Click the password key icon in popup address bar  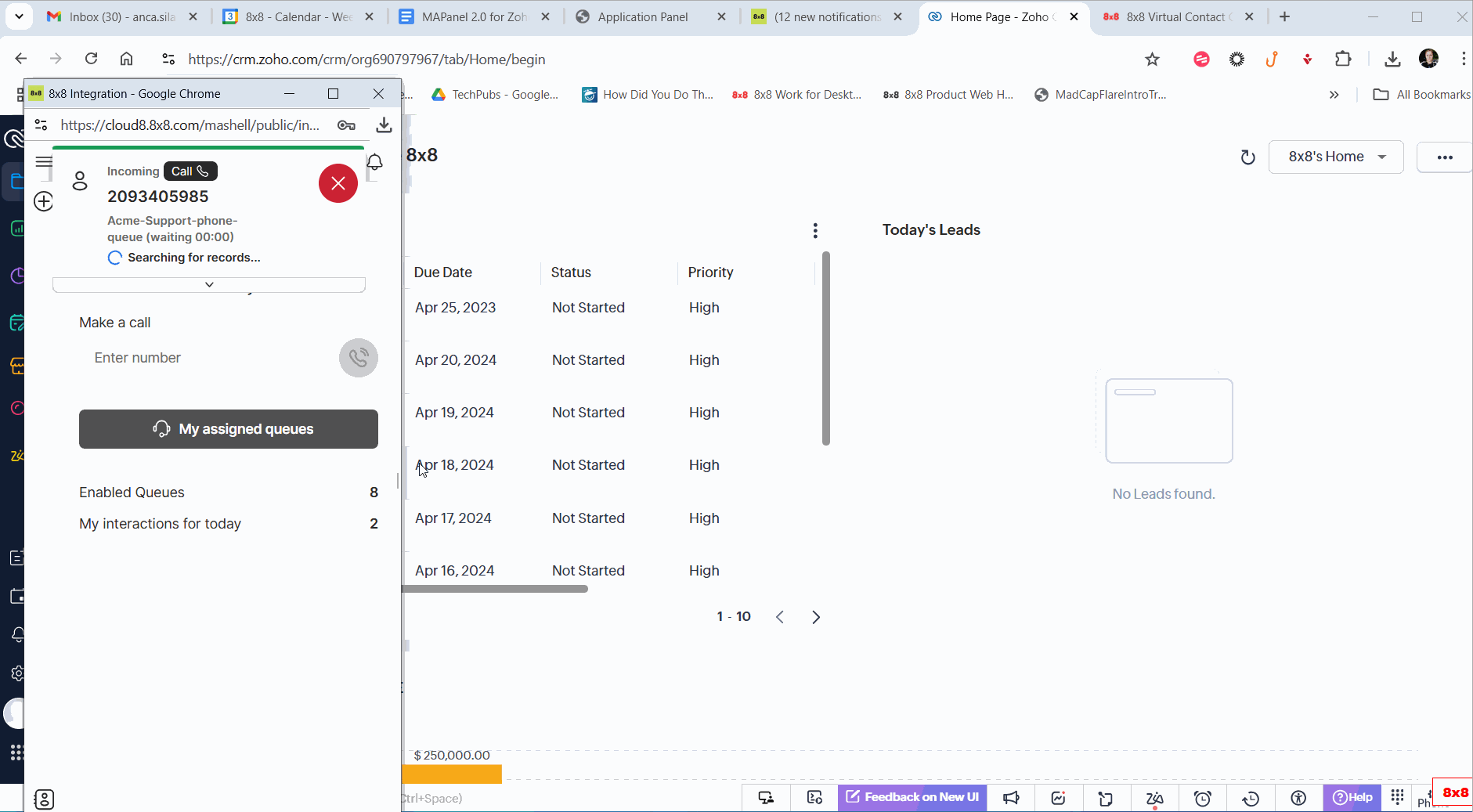point(346,125)
